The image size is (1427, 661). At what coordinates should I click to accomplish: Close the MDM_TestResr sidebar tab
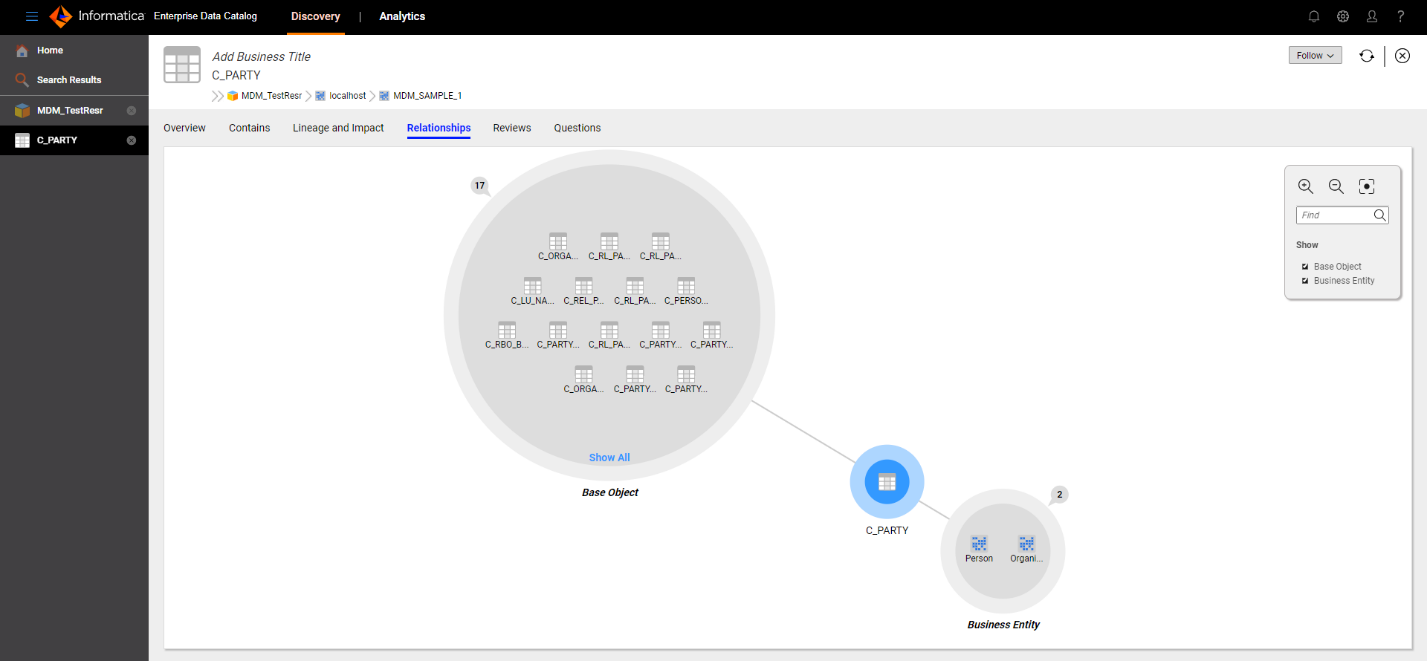pyautogui.click(x=131, y=110)
